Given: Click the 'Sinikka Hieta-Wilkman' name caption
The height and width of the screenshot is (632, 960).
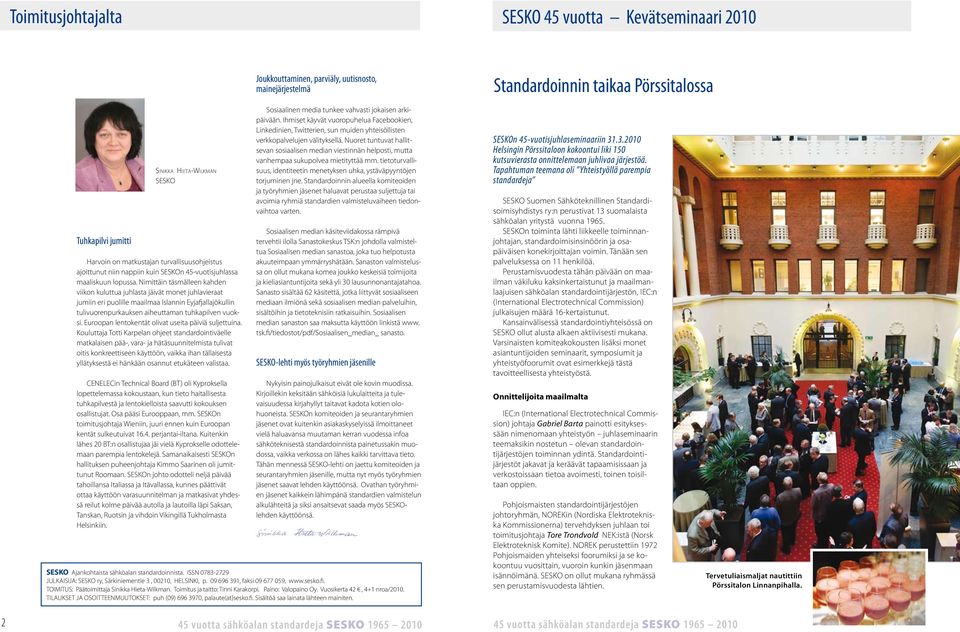Looking at the screenshot, I should click(186, 171).
